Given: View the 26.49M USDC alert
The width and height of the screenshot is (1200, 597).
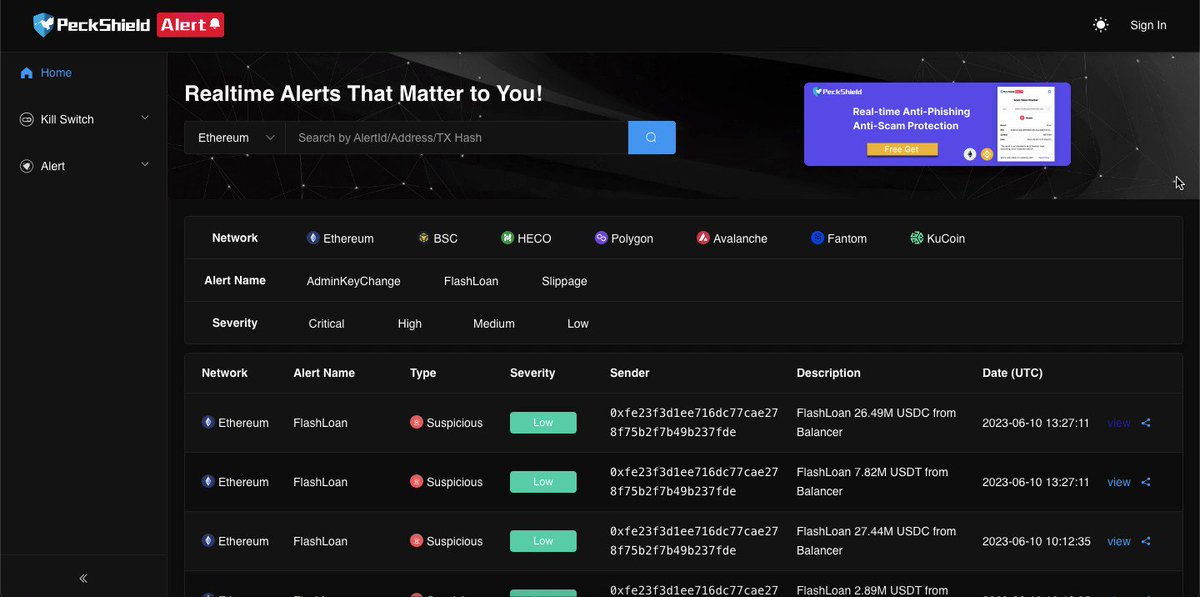Looking at the screenshot, I should point(1119,423).
